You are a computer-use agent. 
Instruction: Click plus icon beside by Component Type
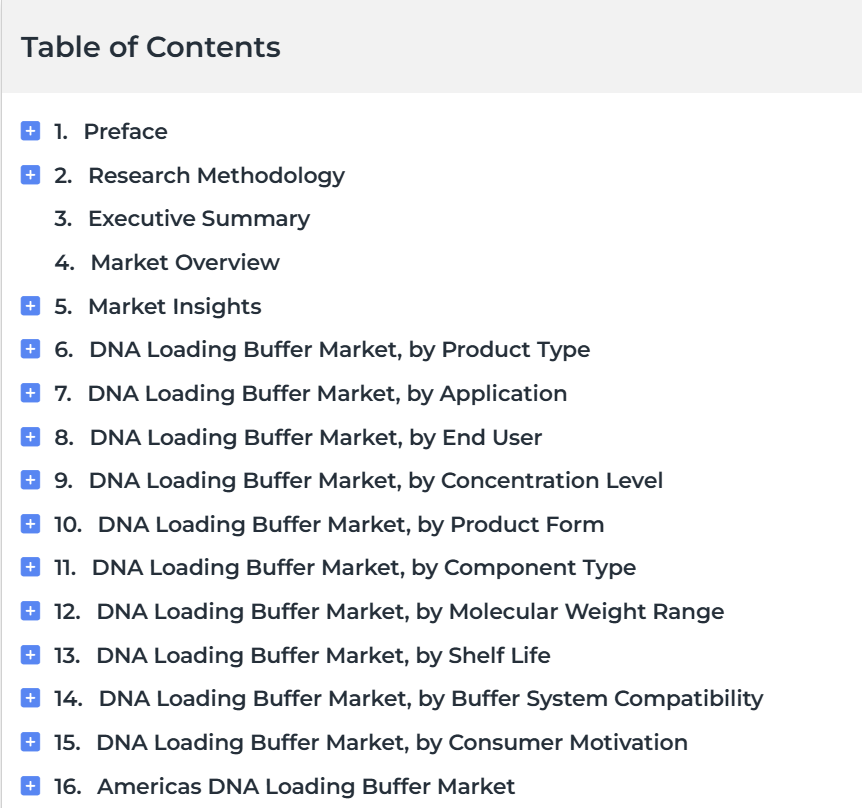click(30, 567)
